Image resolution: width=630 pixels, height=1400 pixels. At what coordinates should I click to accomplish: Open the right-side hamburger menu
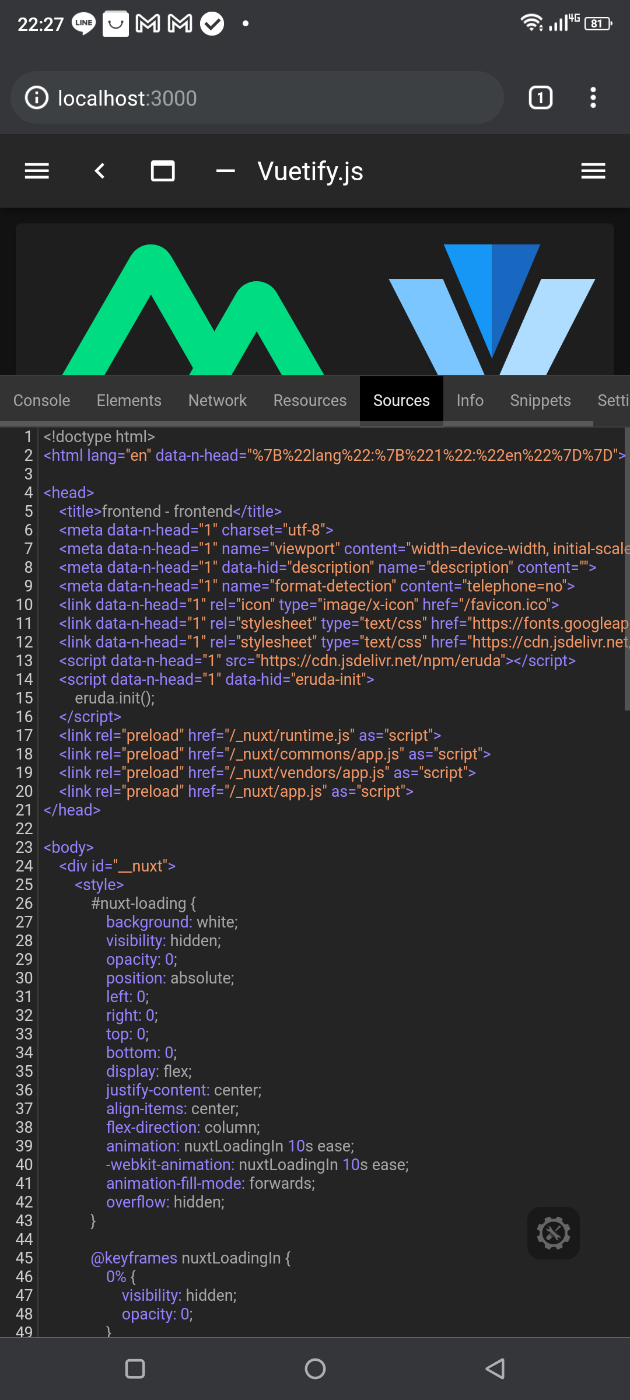click(x=593, y=171)
